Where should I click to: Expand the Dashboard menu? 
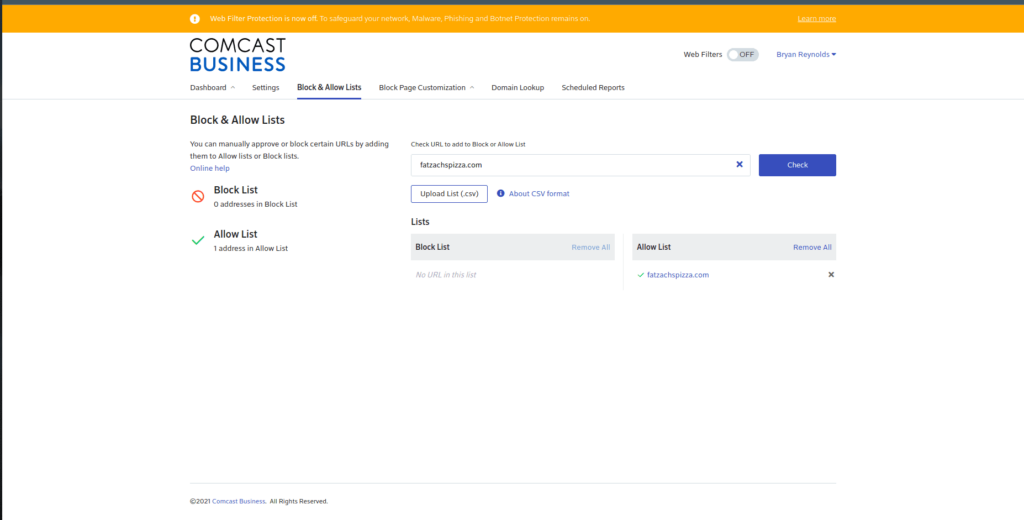(212, 88)
